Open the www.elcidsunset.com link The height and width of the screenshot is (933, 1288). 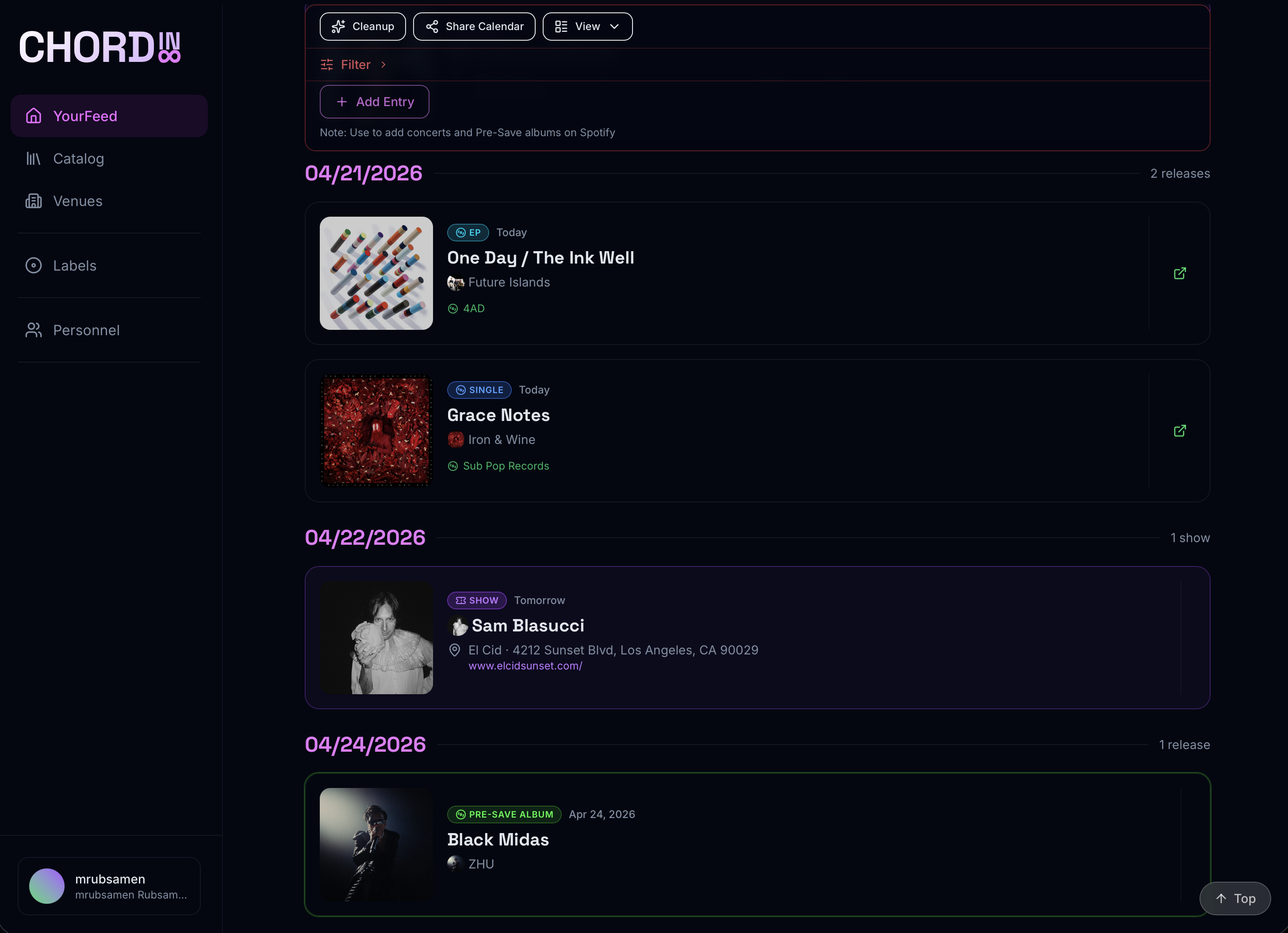(525, 665)
